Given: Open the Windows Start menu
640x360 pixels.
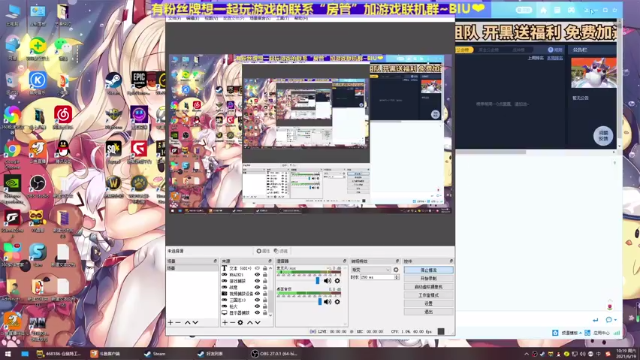Looking at the screenshot, I should [8, 354].
